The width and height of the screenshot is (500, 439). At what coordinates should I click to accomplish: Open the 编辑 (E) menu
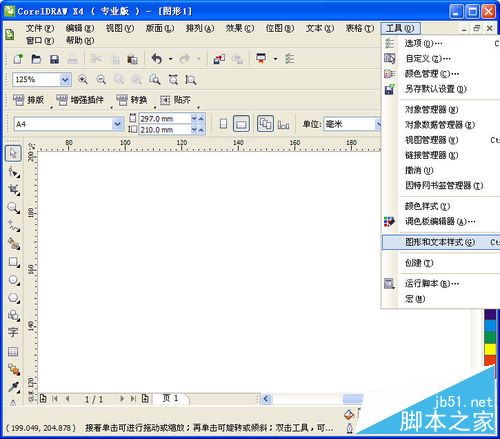click(80, 28)
